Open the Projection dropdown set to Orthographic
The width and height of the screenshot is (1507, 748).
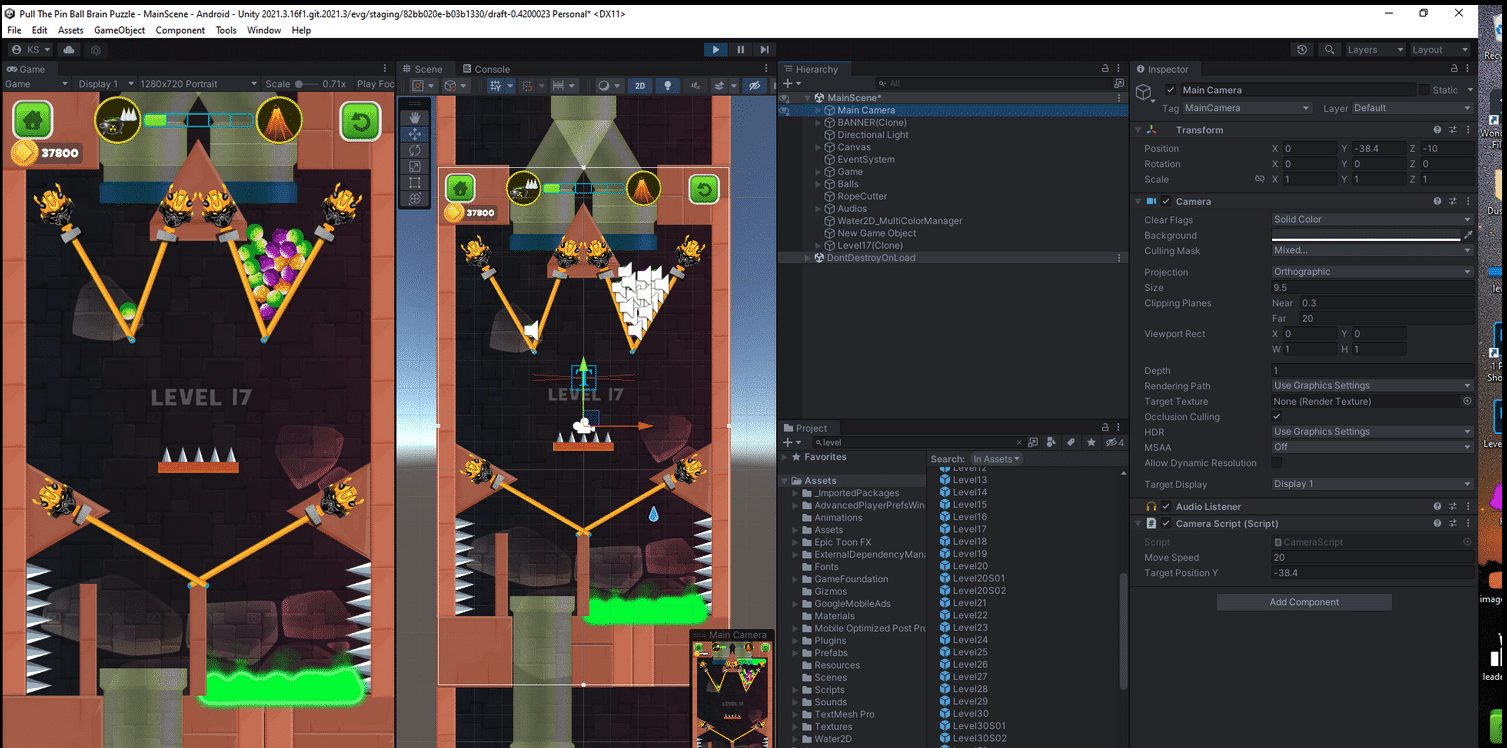coord(1371,272)
